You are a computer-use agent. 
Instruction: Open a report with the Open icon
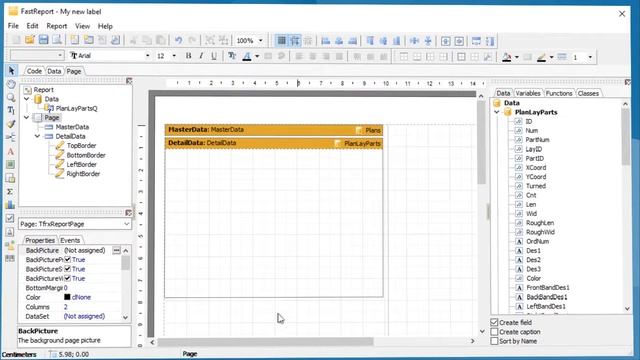30,40
